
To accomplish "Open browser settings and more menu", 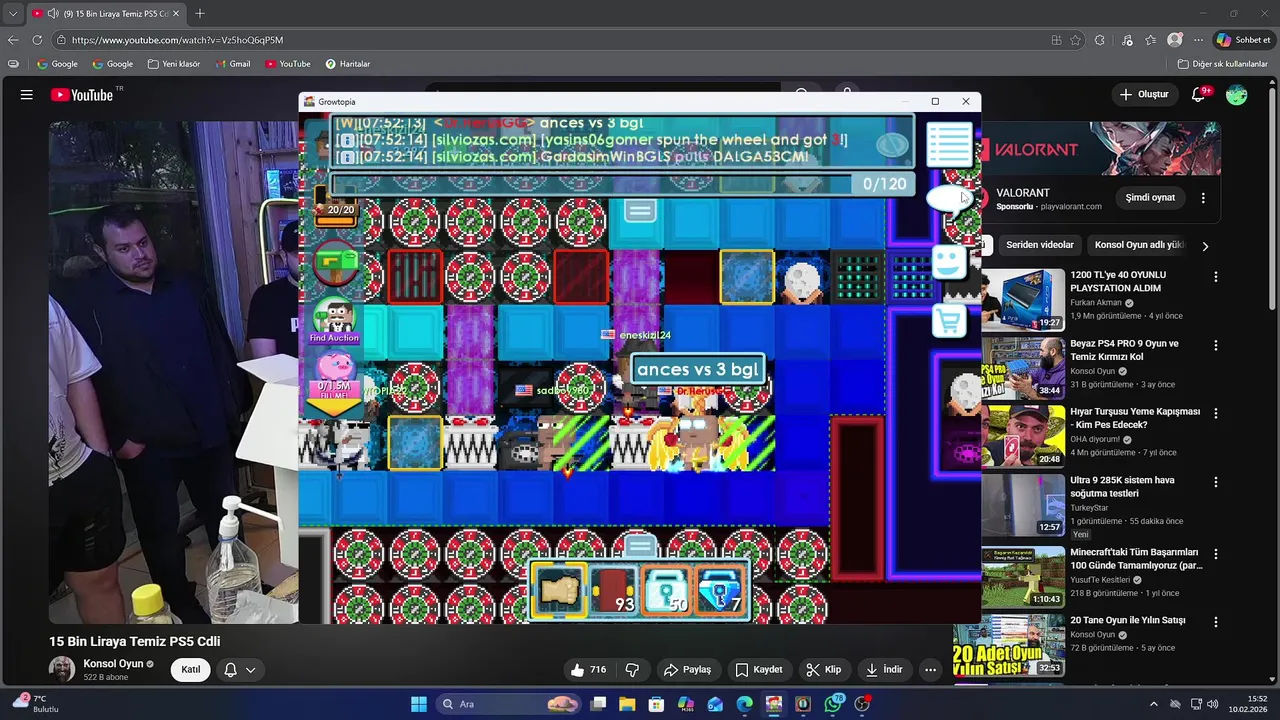I will pyautogui.click(x=1198, y=40).
